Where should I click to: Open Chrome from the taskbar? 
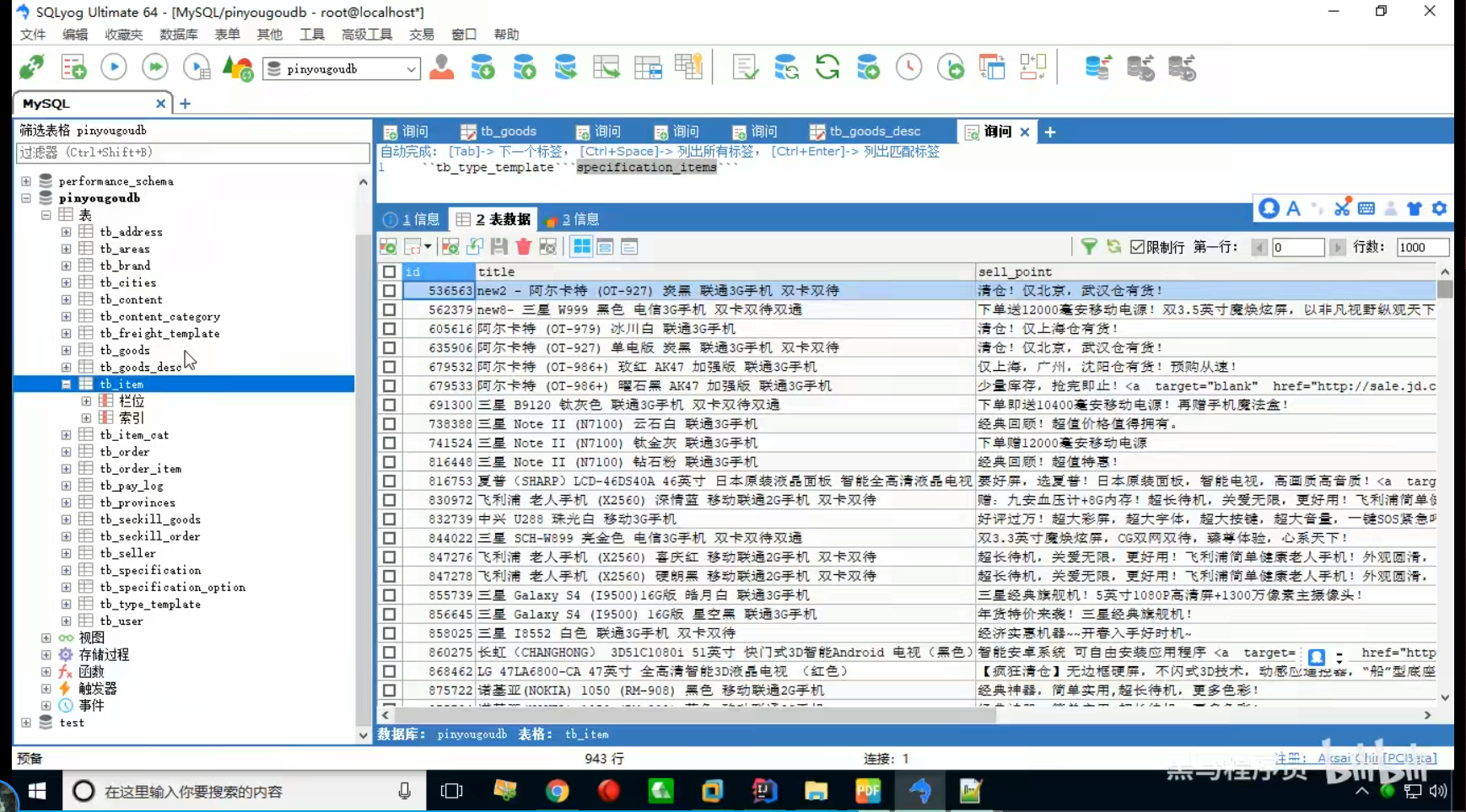point(557,791)
